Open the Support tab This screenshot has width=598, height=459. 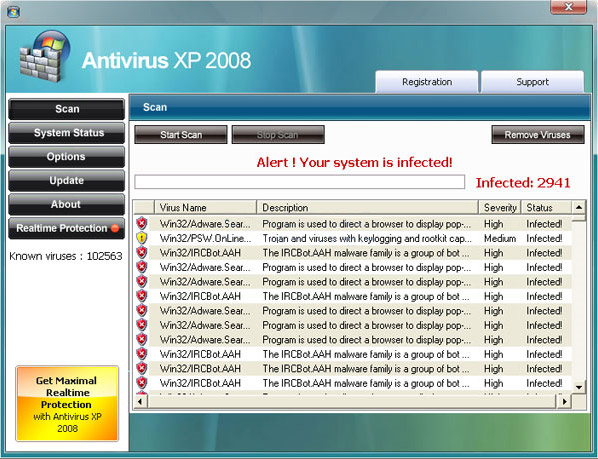pyautogui.click(x=532, y=82)
